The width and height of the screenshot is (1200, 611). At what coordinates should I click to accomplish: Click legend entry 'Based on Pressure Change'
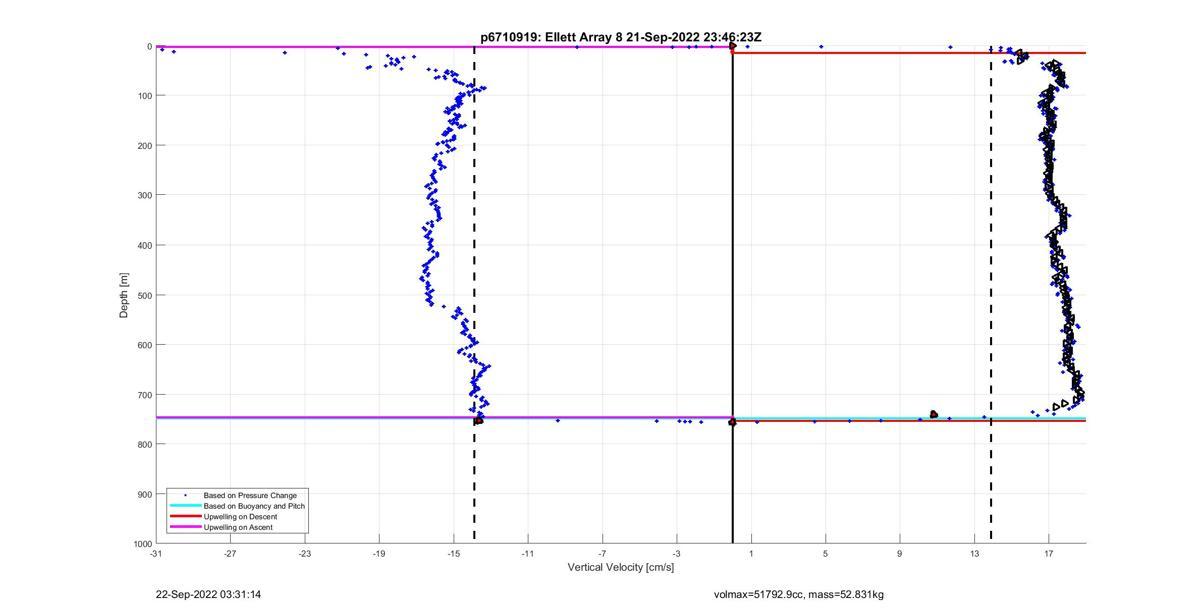point(250,495)
